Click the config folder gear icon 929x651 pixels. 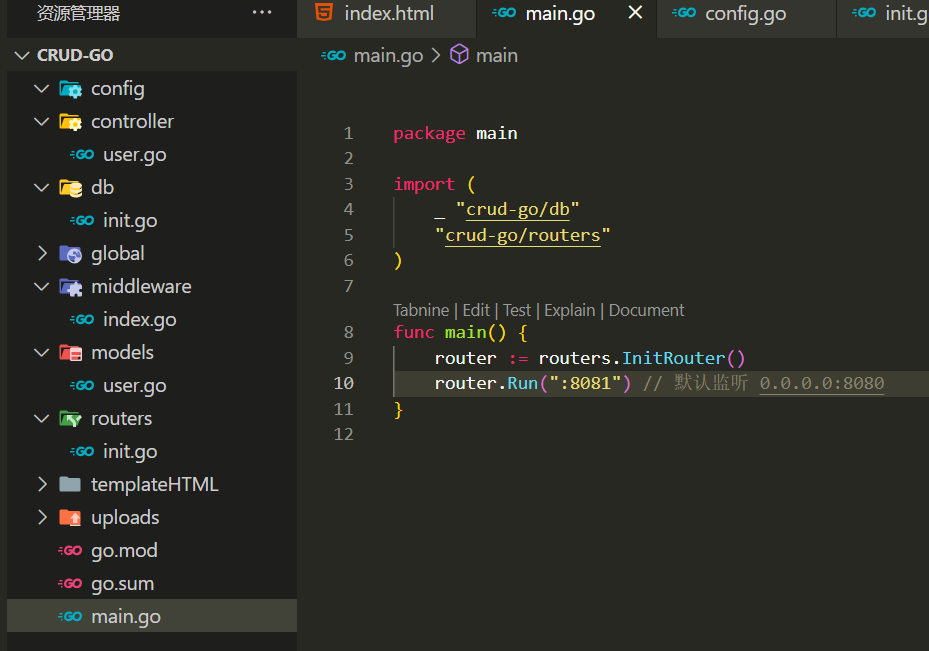pyautogui.click(x=71, y=89)
